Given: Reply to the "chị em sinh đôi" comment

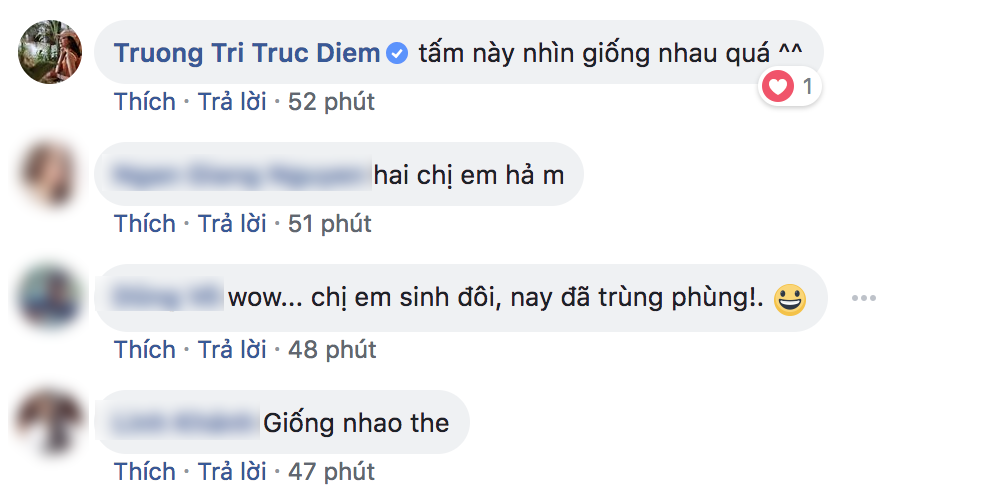Looking at the screenshot, I should [x=232, y=349].
